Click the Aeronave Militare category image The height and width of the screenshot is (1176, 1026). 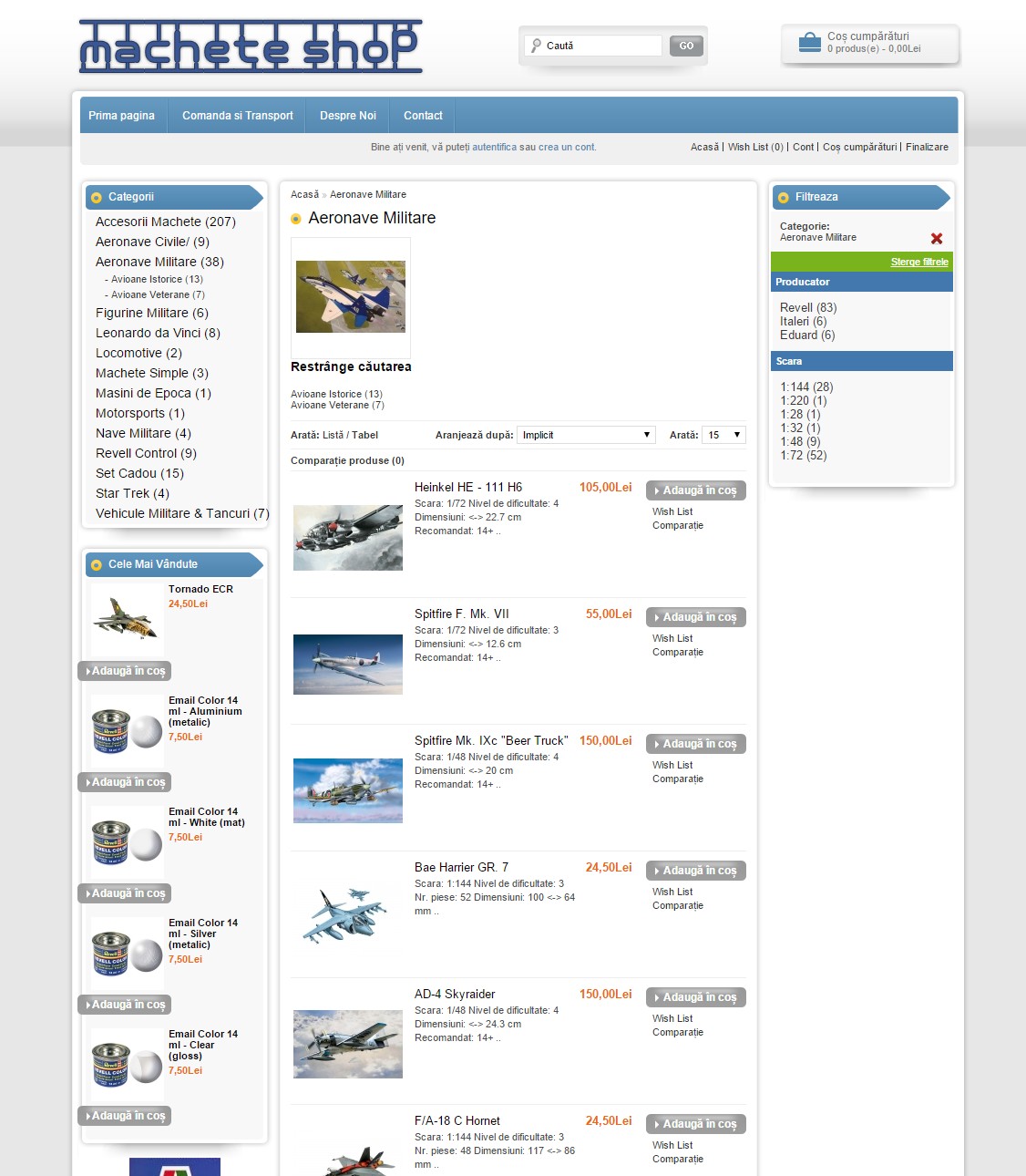click(350, 297)
